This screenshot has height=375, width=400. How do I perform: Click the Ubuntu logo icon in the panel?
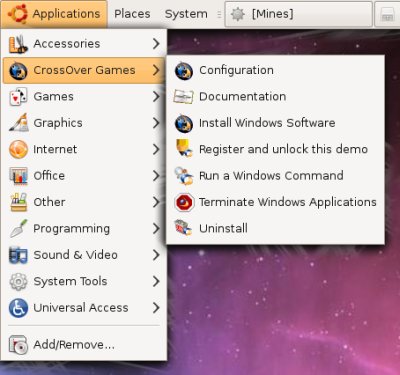17,14
